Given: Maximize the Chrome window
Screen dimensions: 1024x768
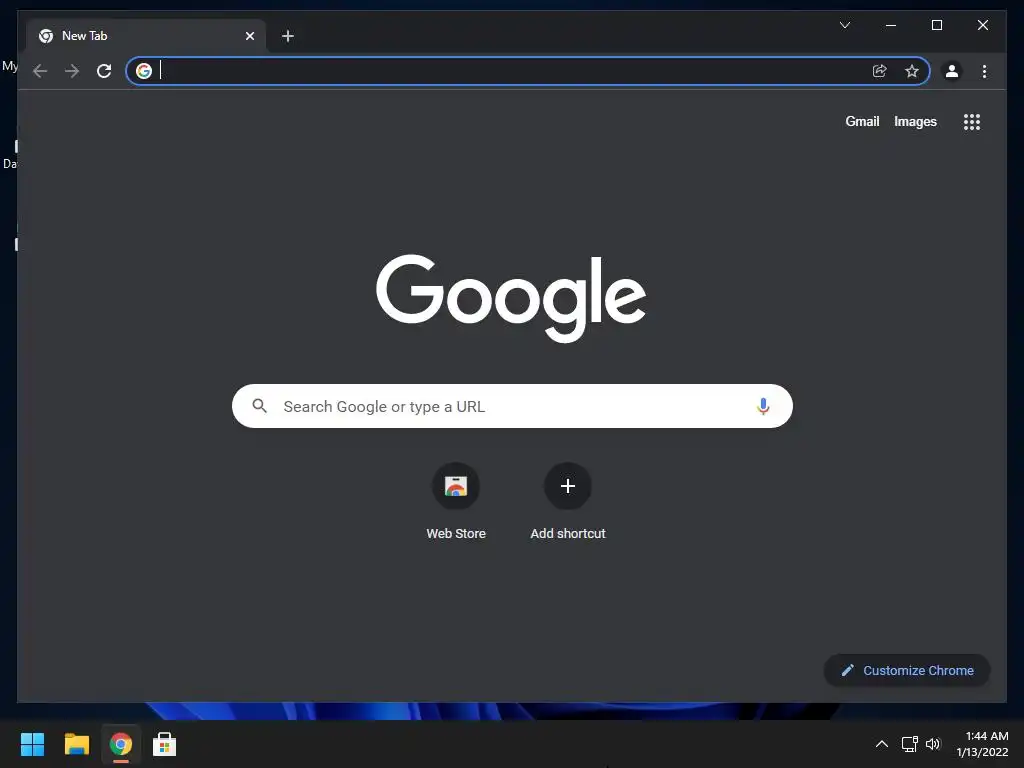Looking at the screenshot, I should [x=936, y=25].
